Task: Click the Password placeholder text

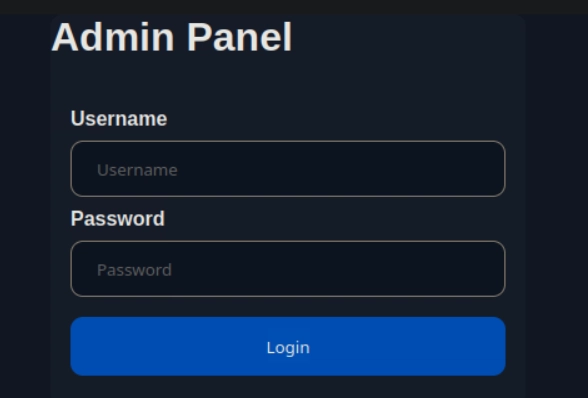Action: coord(134,270)
